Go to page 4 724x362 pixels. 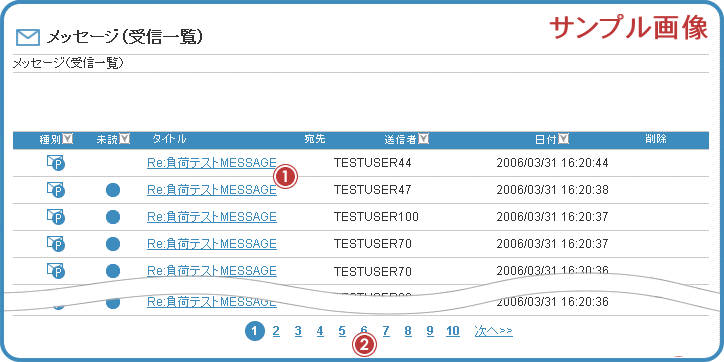(320, 331)
